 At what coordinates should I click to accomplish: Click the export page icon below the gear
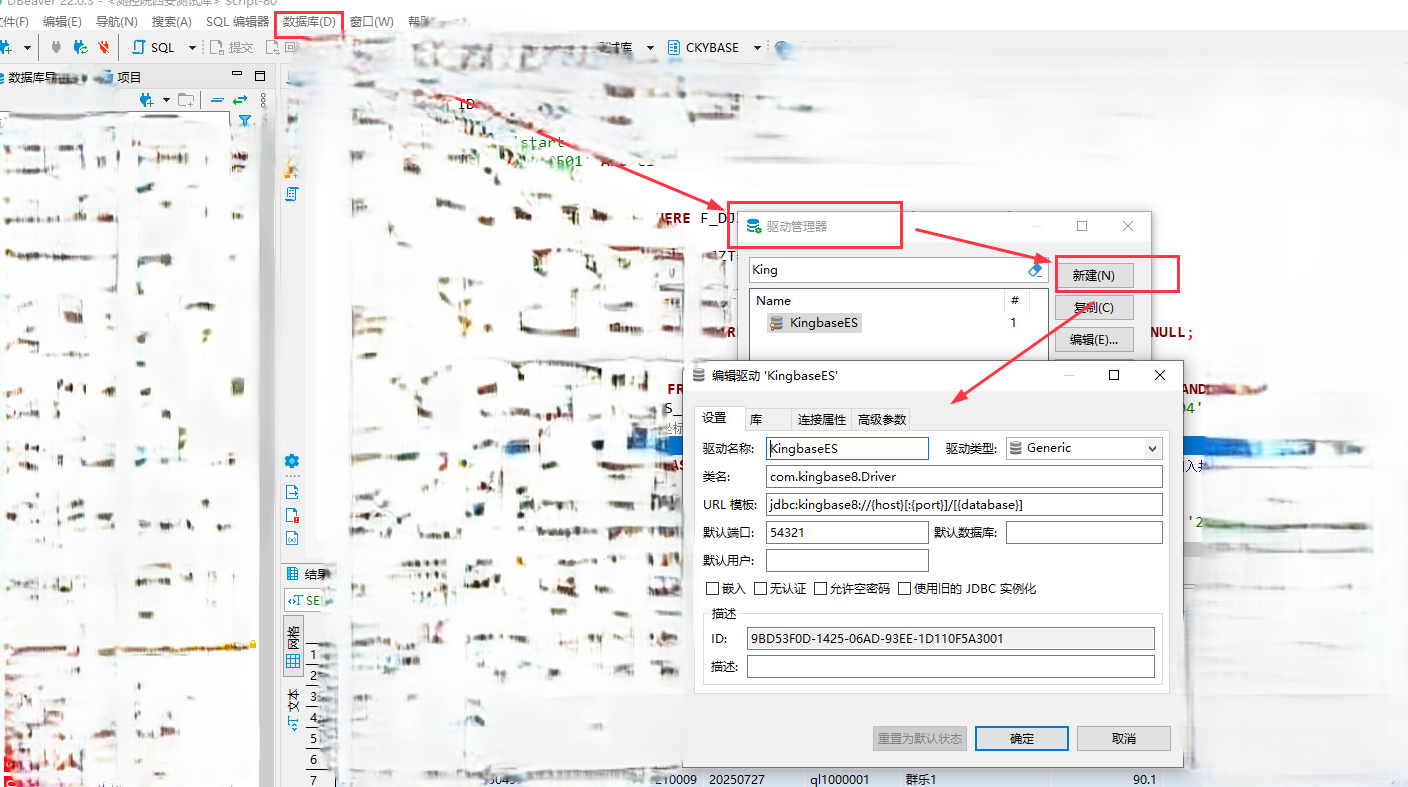[x=292, y=492]
